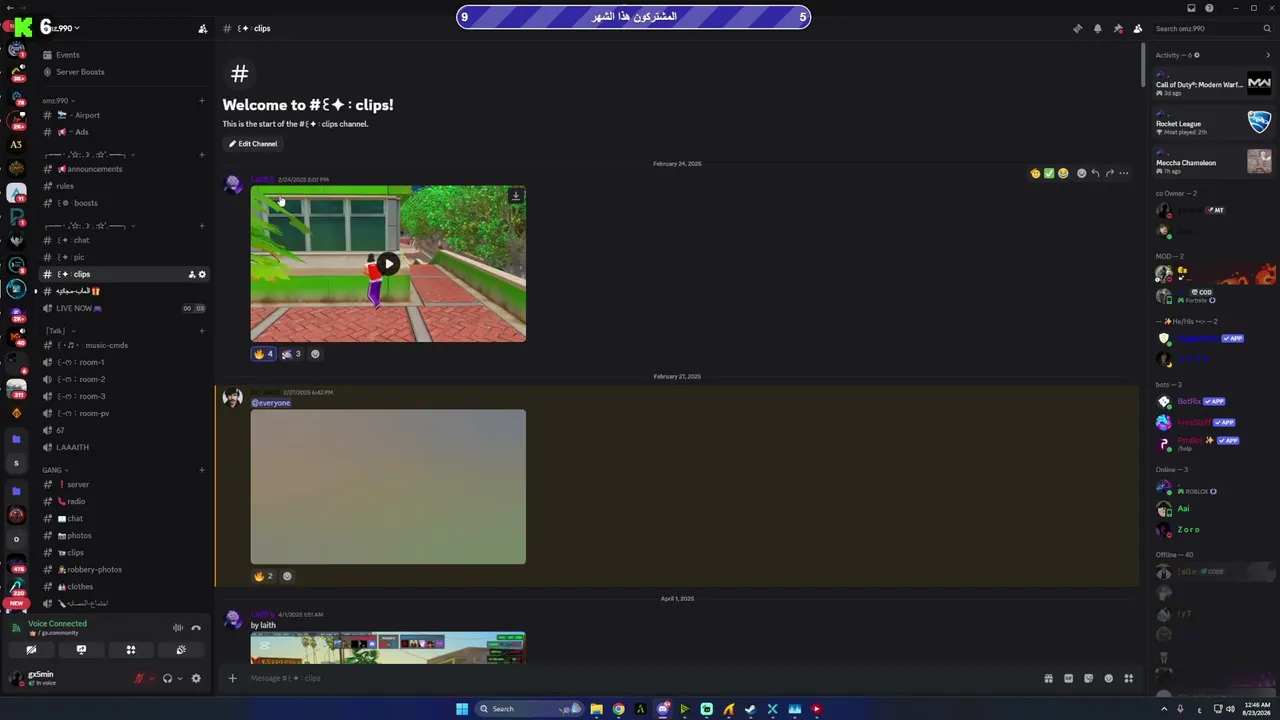Join the room-1 voice channel

coord(124,362)
